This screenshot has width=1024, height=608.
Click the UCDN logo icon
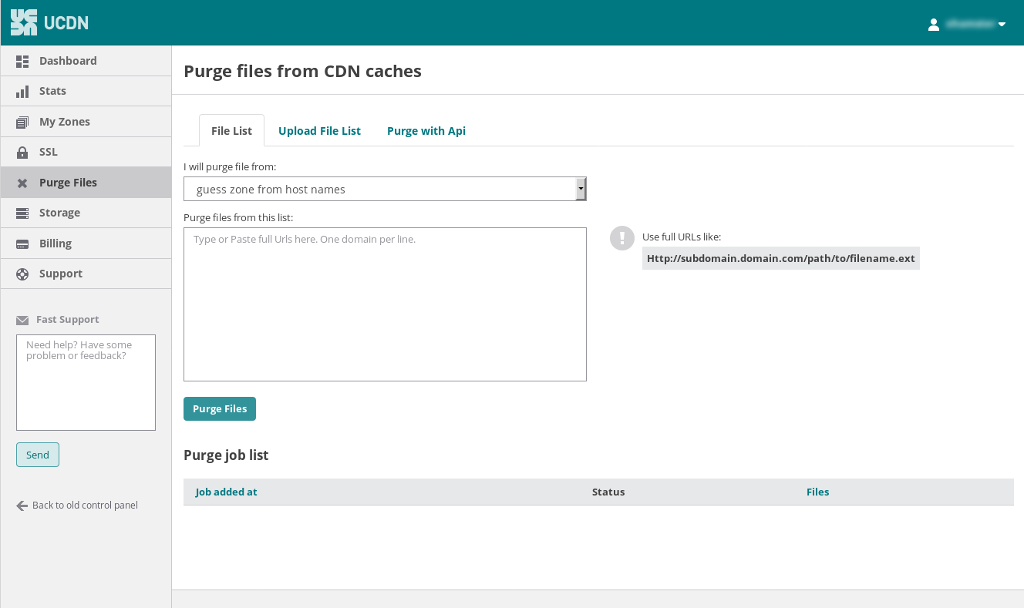(x=24, y=22)
